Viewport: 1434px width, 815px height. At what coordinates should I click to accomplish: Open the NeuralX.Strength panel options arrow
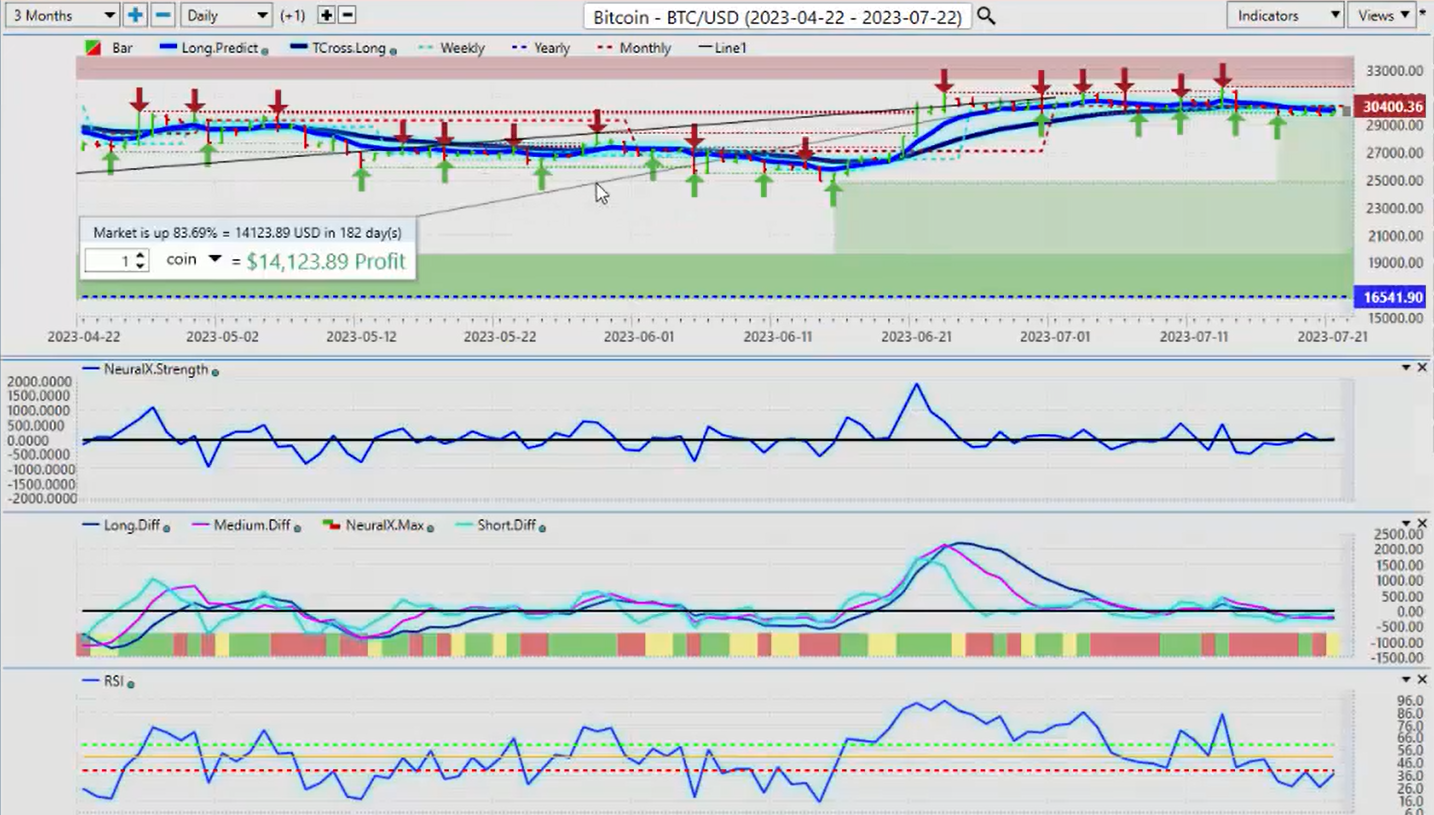[1406, 368]
